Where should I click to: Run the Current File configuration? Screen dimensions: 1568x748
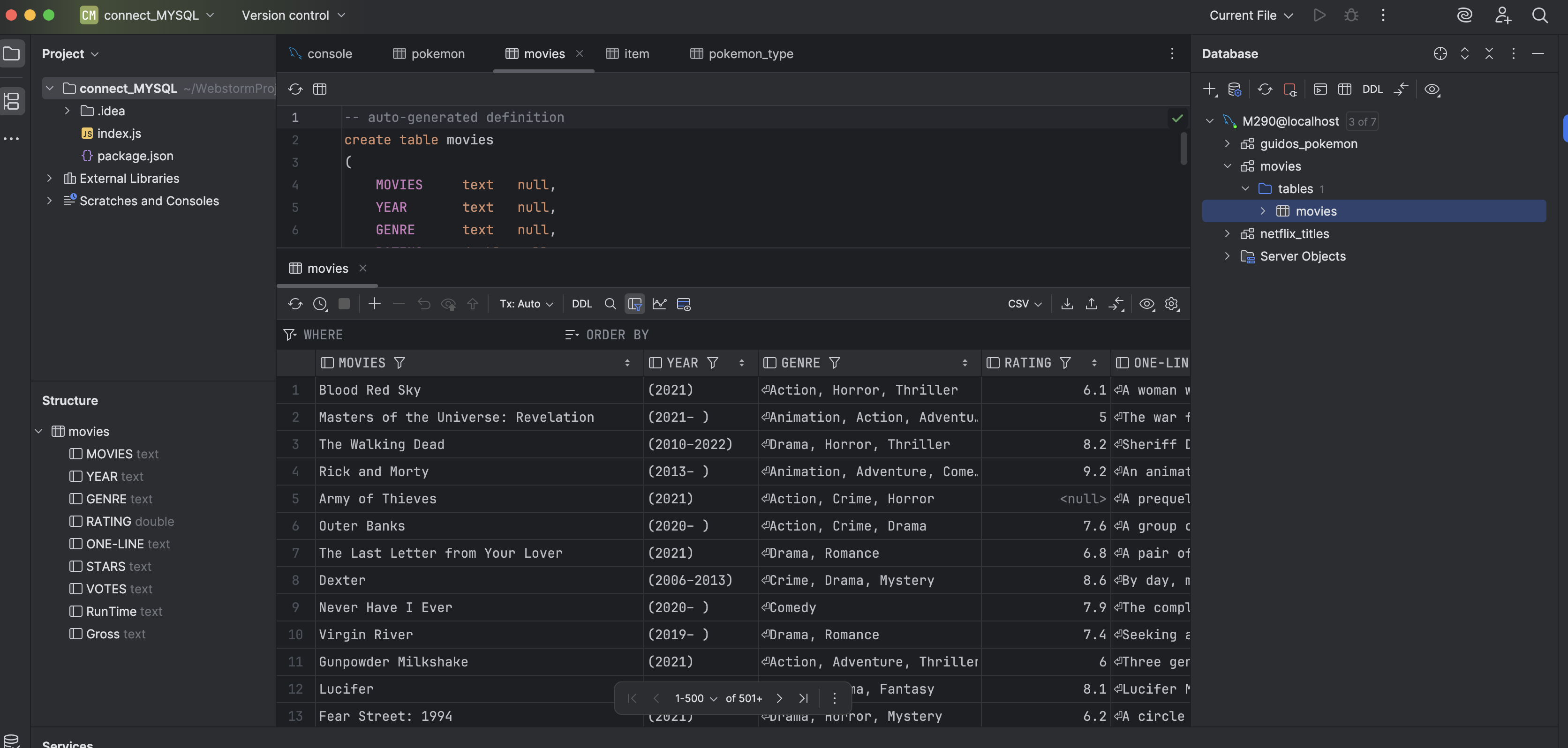click(x=1319, y=15)
